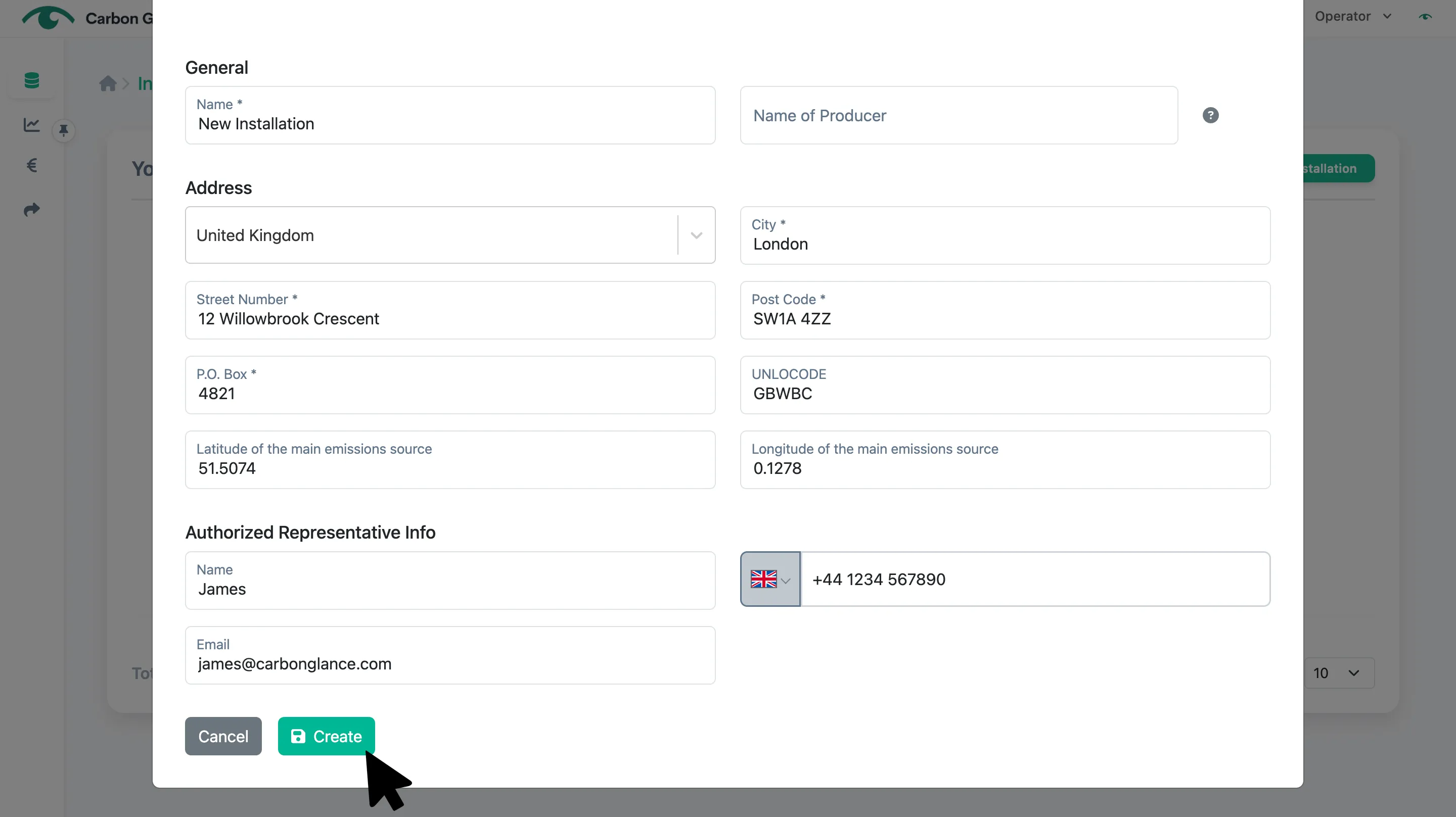Click the Address section heading
This screenshot has width=1456, height=817.
click(219, 187)
